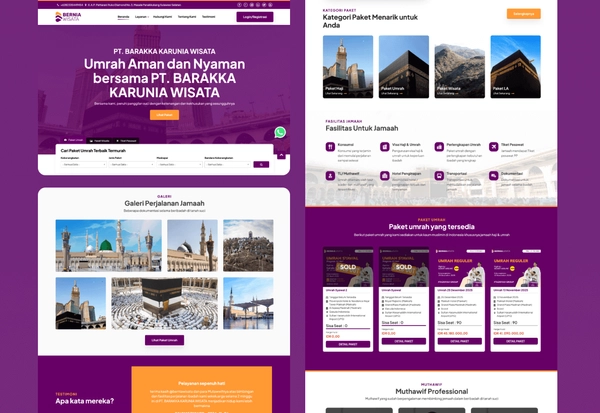Image resolution: width=600 pixels, height=413 pixels.
Task: Select the Tiket Pesawat airplane icon
Action: pyautogui.click(x=493, y=147)
